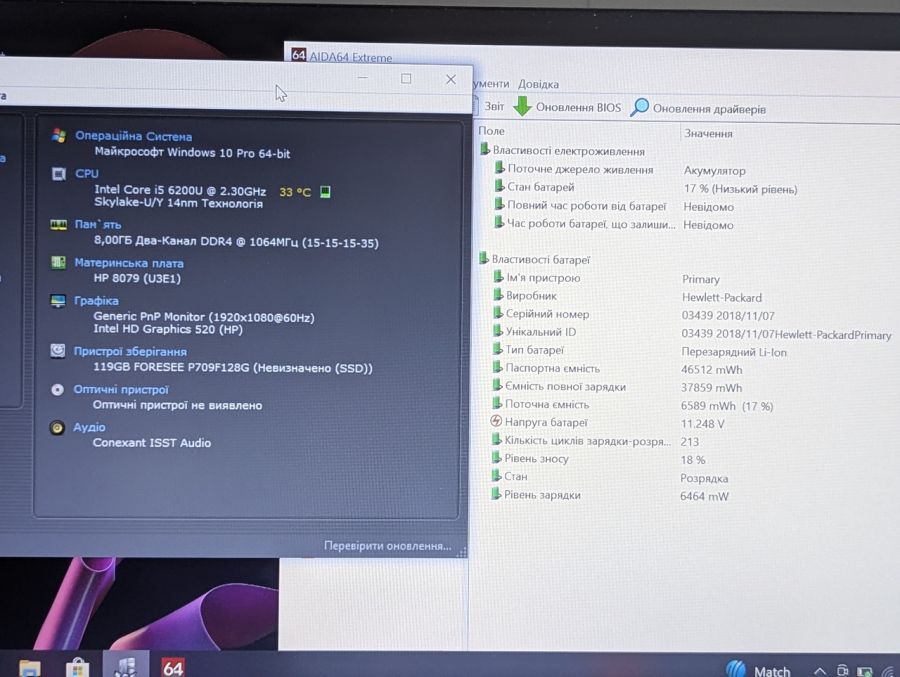
Task: Click the icon beside Поточне джерело живлення
Action: (500, 168)
